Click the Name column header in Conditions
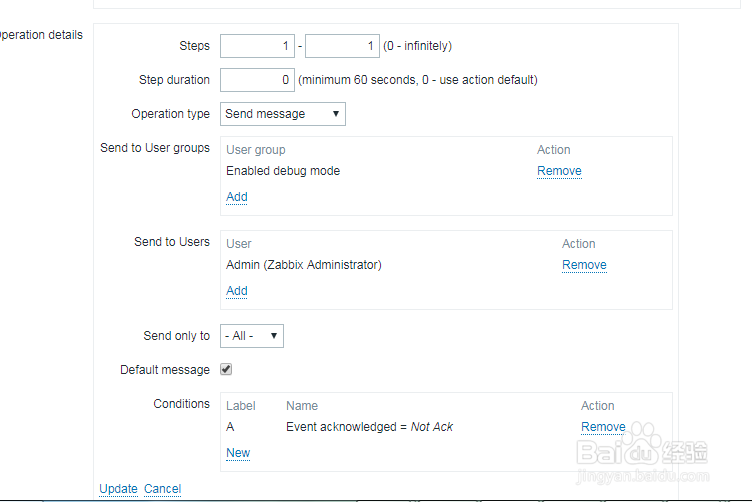The height and width of the screenshot is (502, 752). pyautogui.click(x=302, y=406)
